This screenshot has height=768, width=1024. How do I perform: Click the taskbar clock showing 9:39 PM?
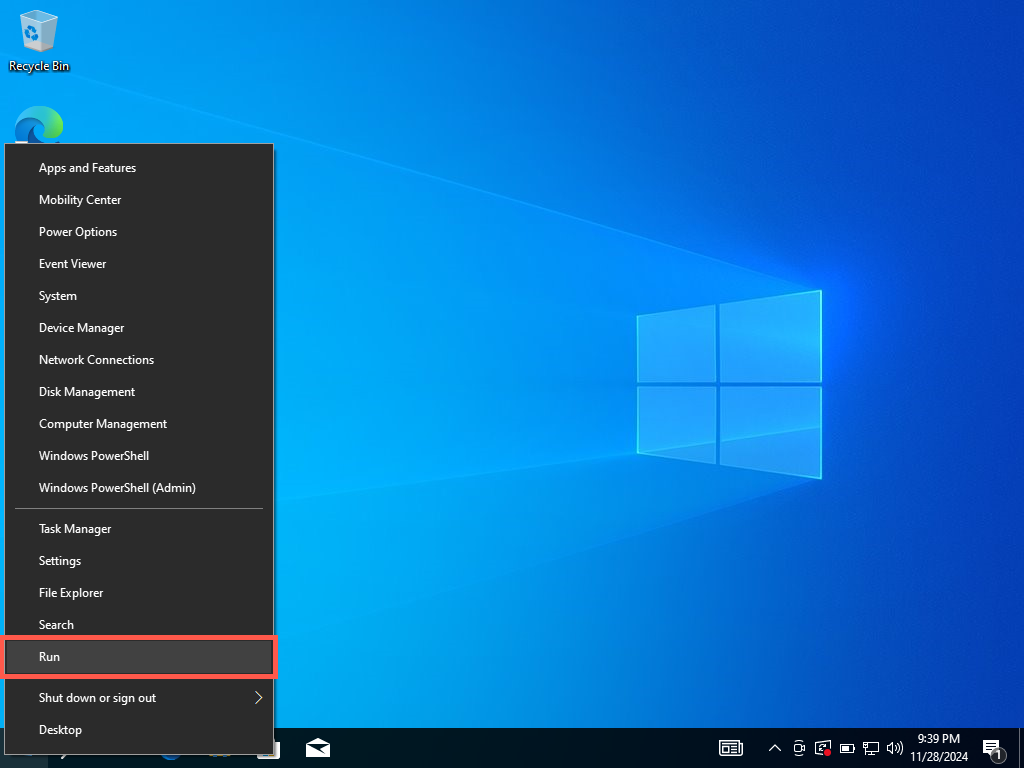click(x=938, y=748)
